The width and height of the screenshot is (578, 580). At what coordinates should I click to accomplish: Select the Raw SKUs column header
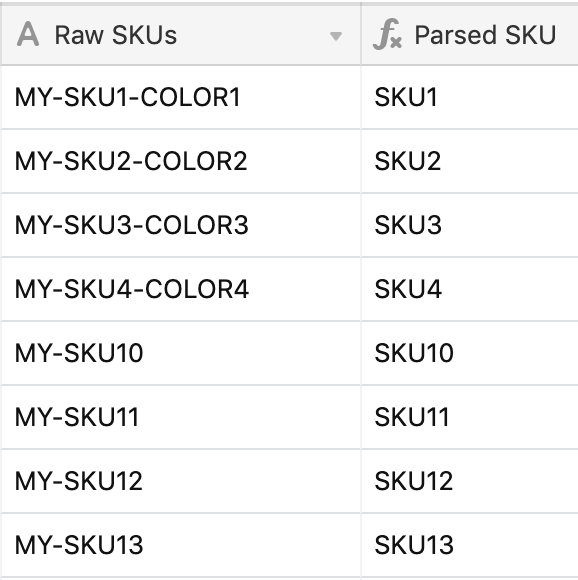(x=180, y=35)
